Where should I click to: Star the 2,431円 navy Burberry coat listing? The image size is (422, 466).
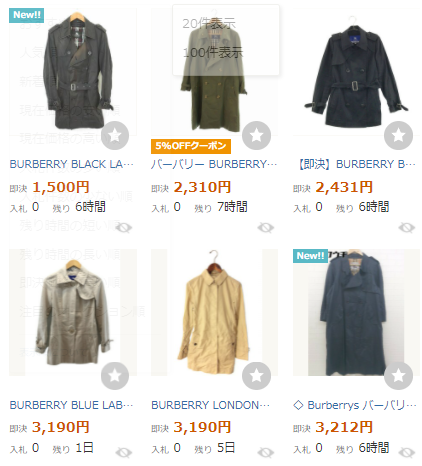pyautogui.click(x=398, y=135)
